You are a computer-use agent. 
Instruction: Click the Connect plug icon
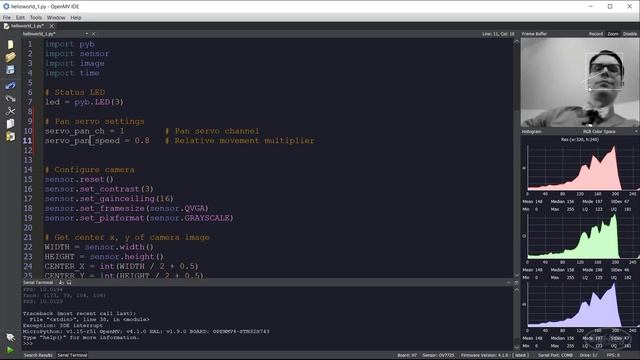(x=10, y=337)
